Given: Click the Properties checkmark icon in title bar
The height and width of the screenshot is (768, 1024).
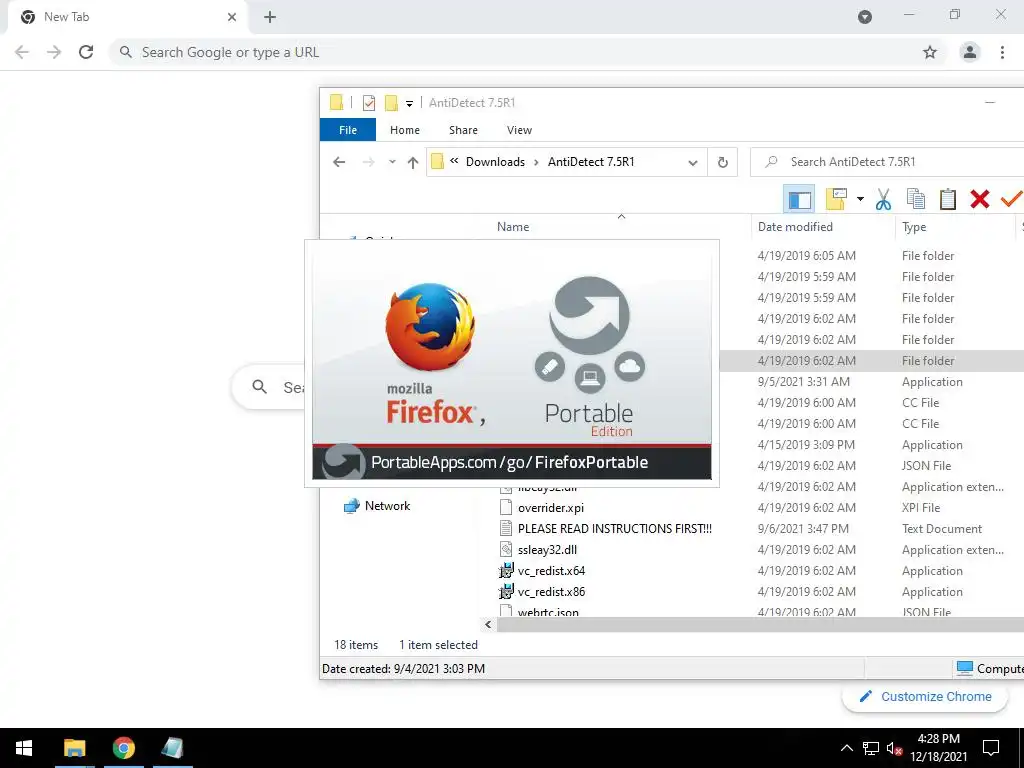Looking at the screenshot, I should [369, 103].
